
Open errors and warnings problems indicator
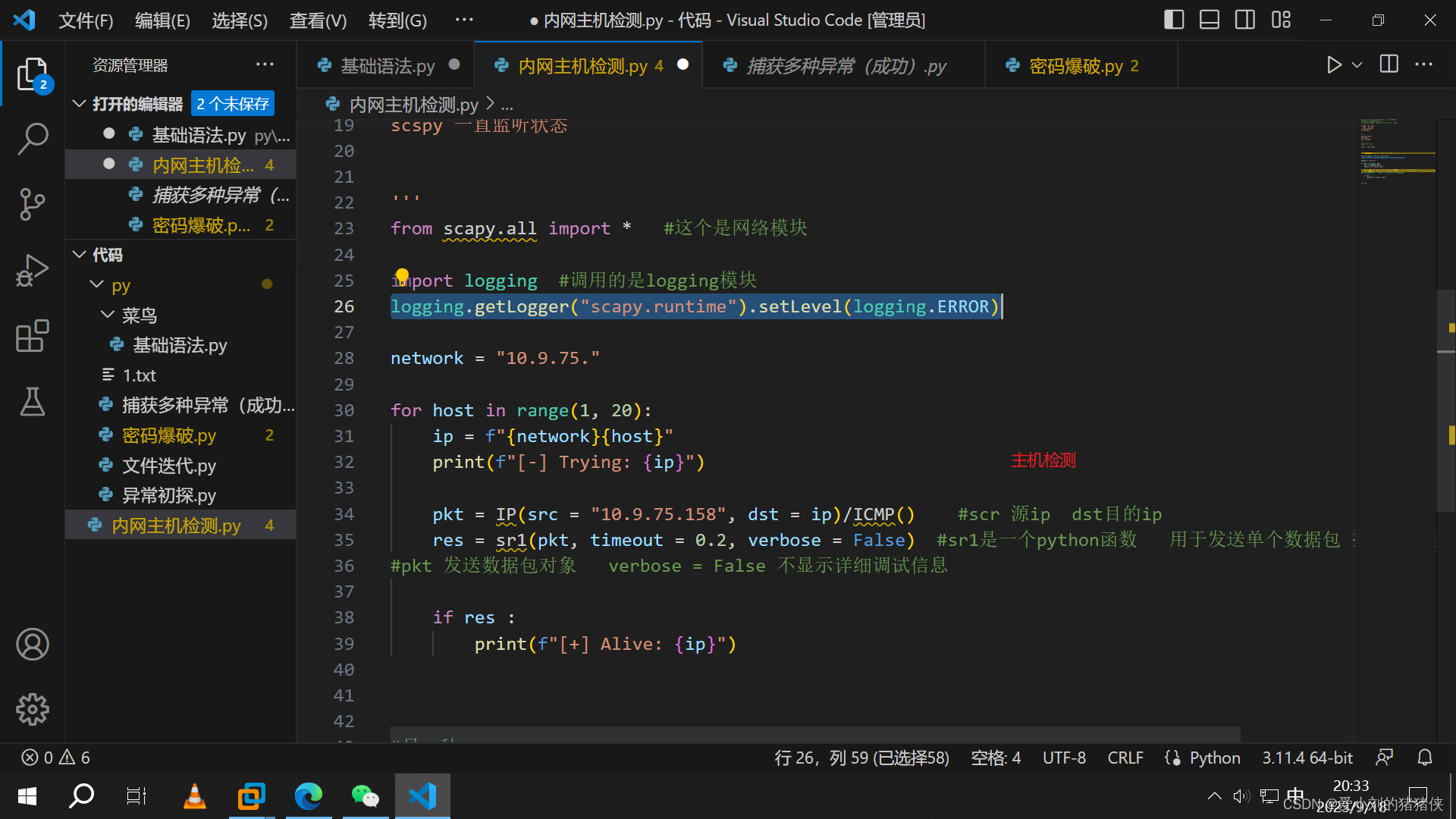pyautogui.click(x=56, y=758)
